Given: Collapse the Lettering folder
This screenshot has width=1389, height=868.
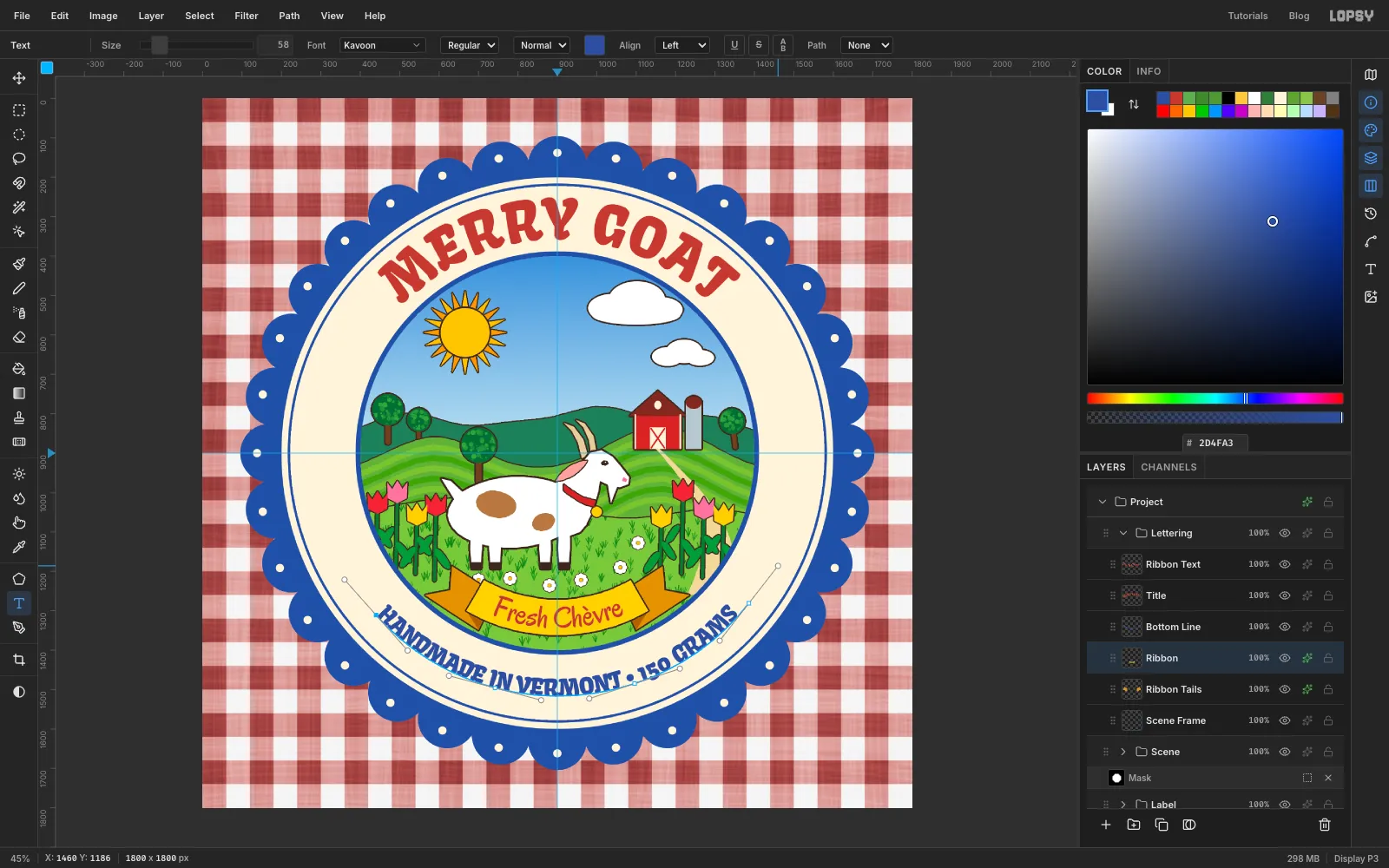Looking at the screenshot, I should coord(1123,533).
